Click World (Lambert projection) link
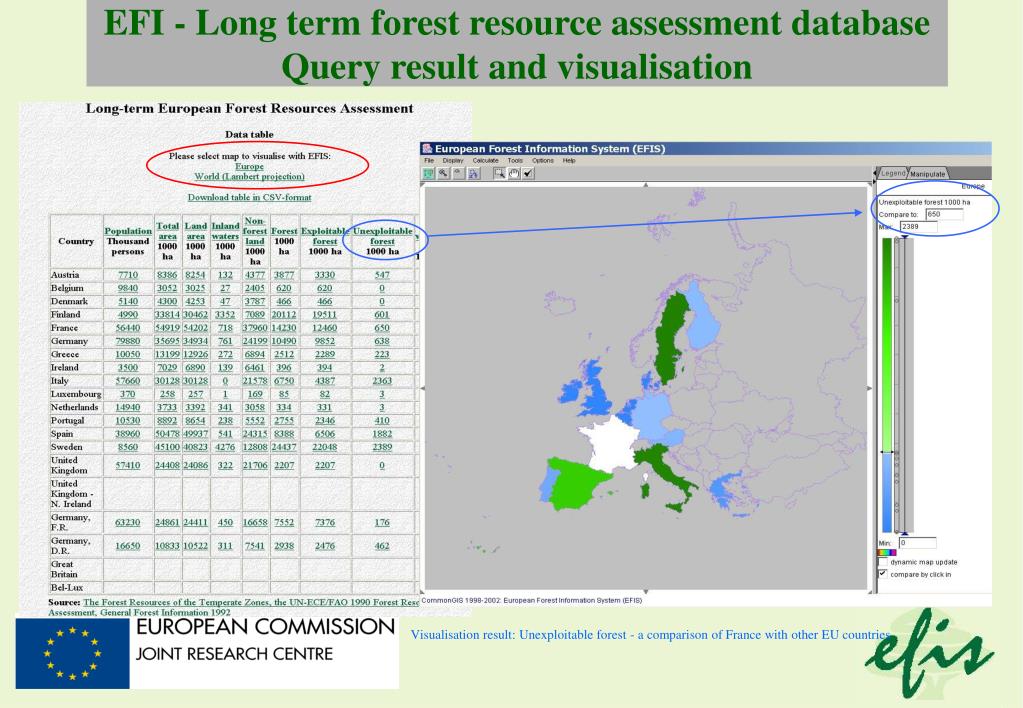The height and width of the screenshot is (708, 1023). click(x=249, y=176)
